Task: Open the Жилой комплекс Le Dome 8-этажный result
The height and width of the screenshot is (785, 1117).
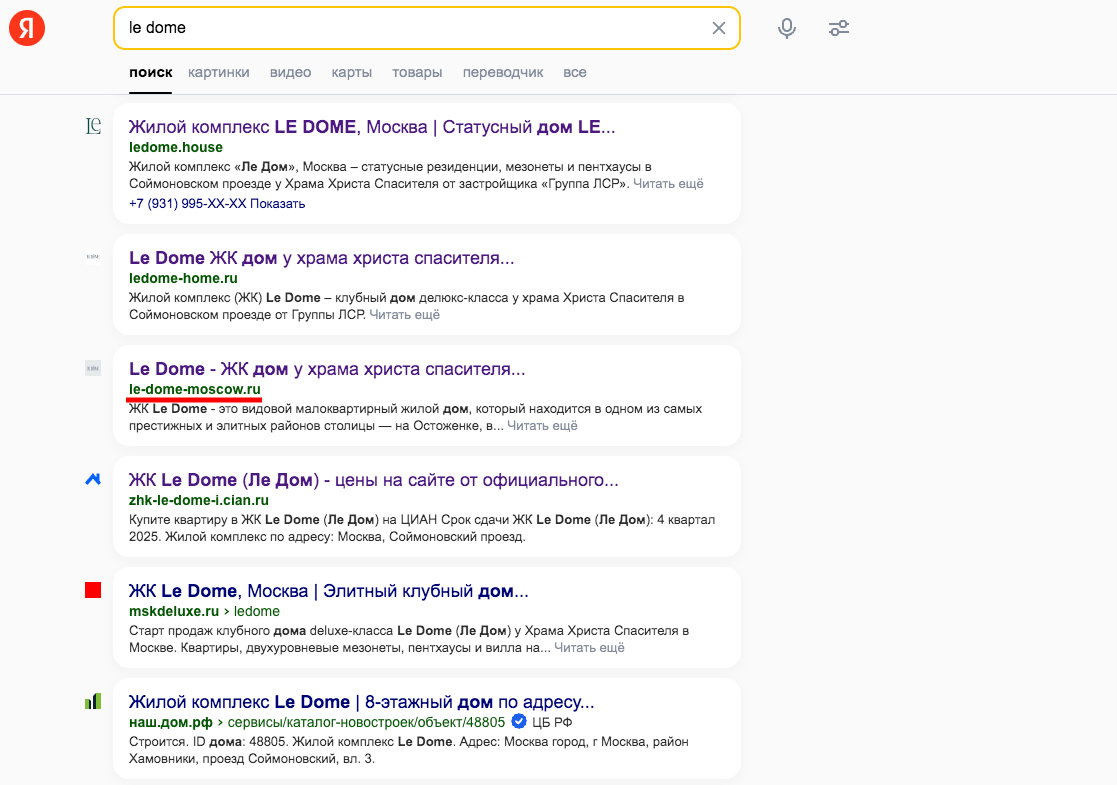Action: 361,702
